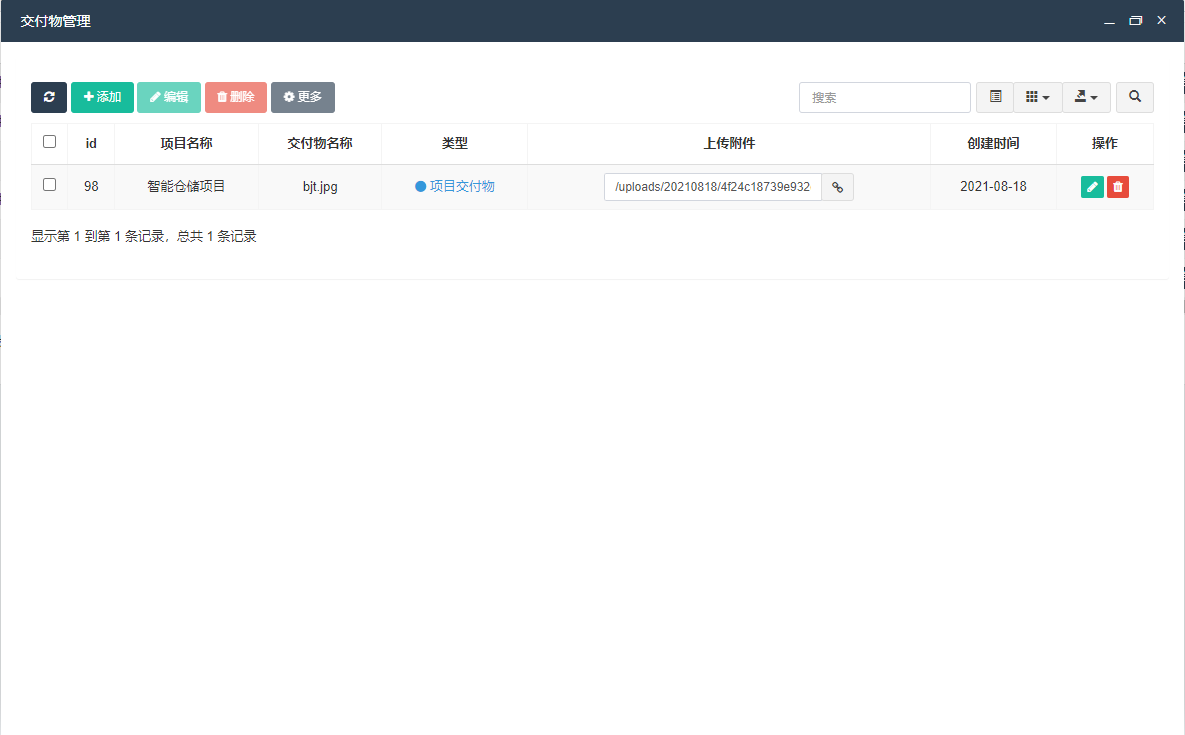The image size is (1185, 735).
Task: Click the 2021-08-18 date cell
Action: (993, 186)
